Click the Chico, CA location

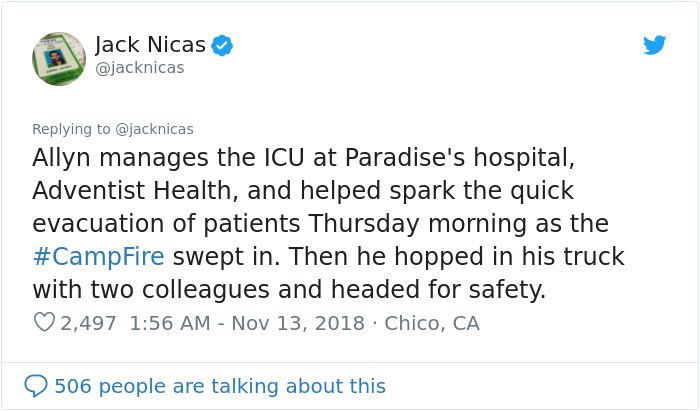point(432,323)
